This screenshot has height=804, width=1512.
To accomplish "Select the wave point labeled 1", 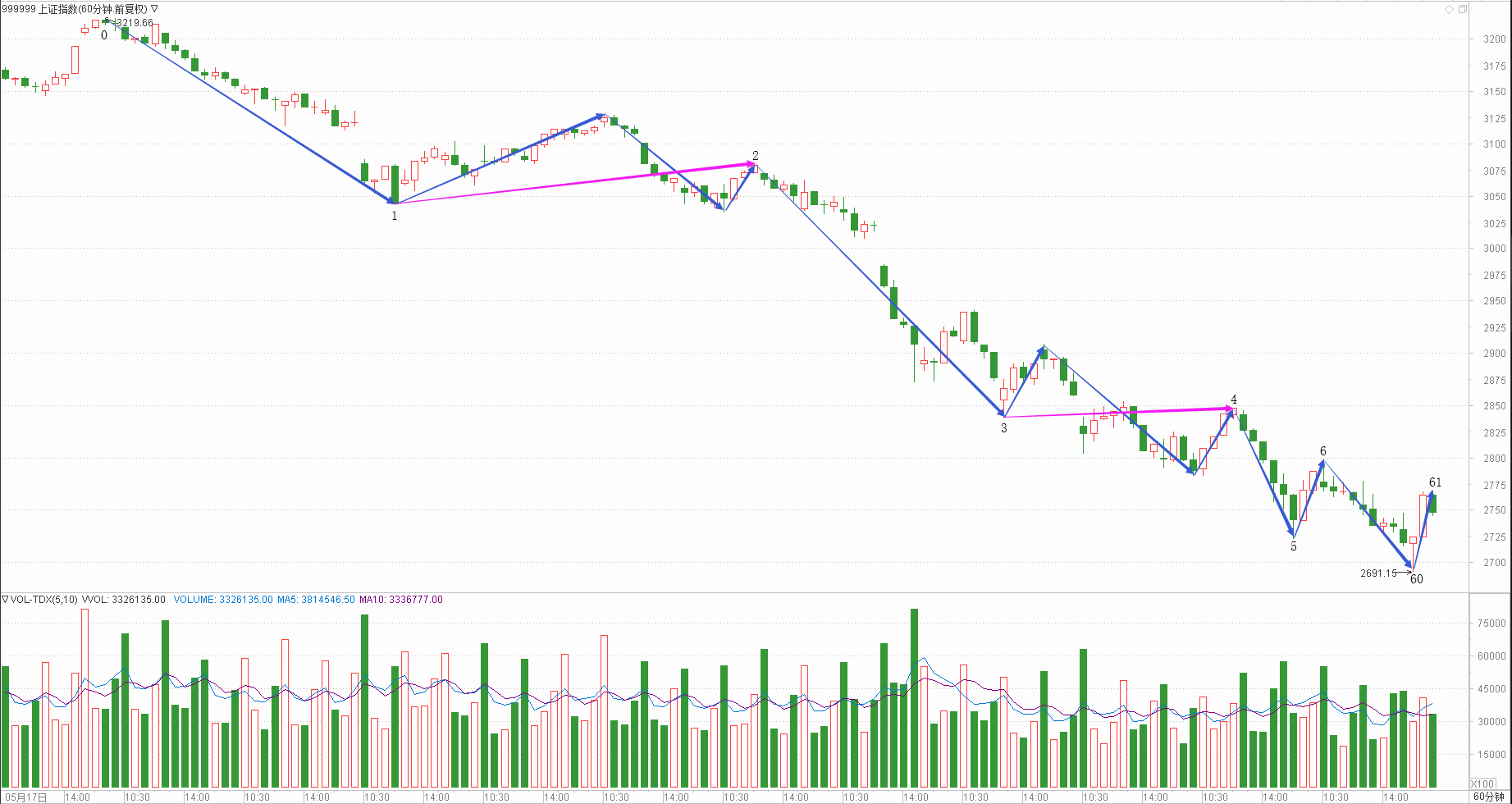I will click(395, 216).
